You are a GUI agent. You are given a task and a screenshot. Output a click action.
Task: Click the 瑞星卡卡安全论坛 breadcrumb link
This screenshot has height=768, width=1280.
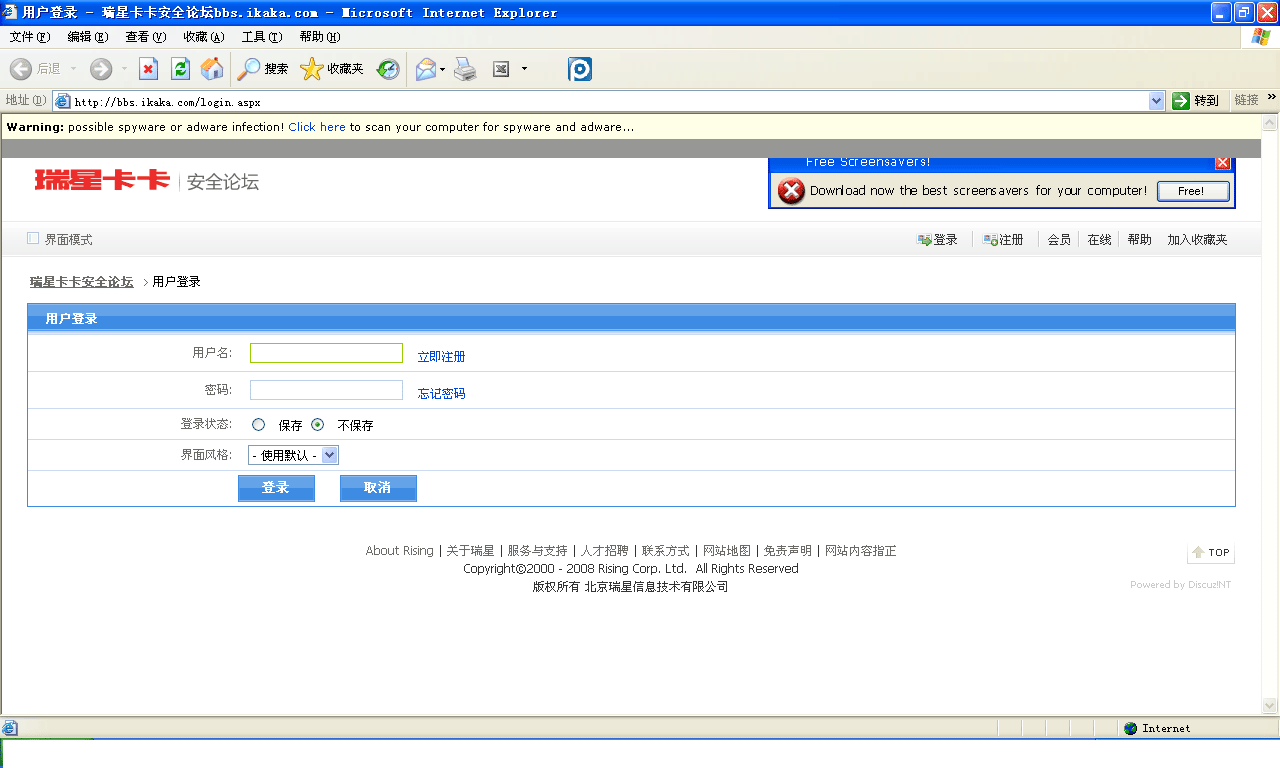click(82, 282)
